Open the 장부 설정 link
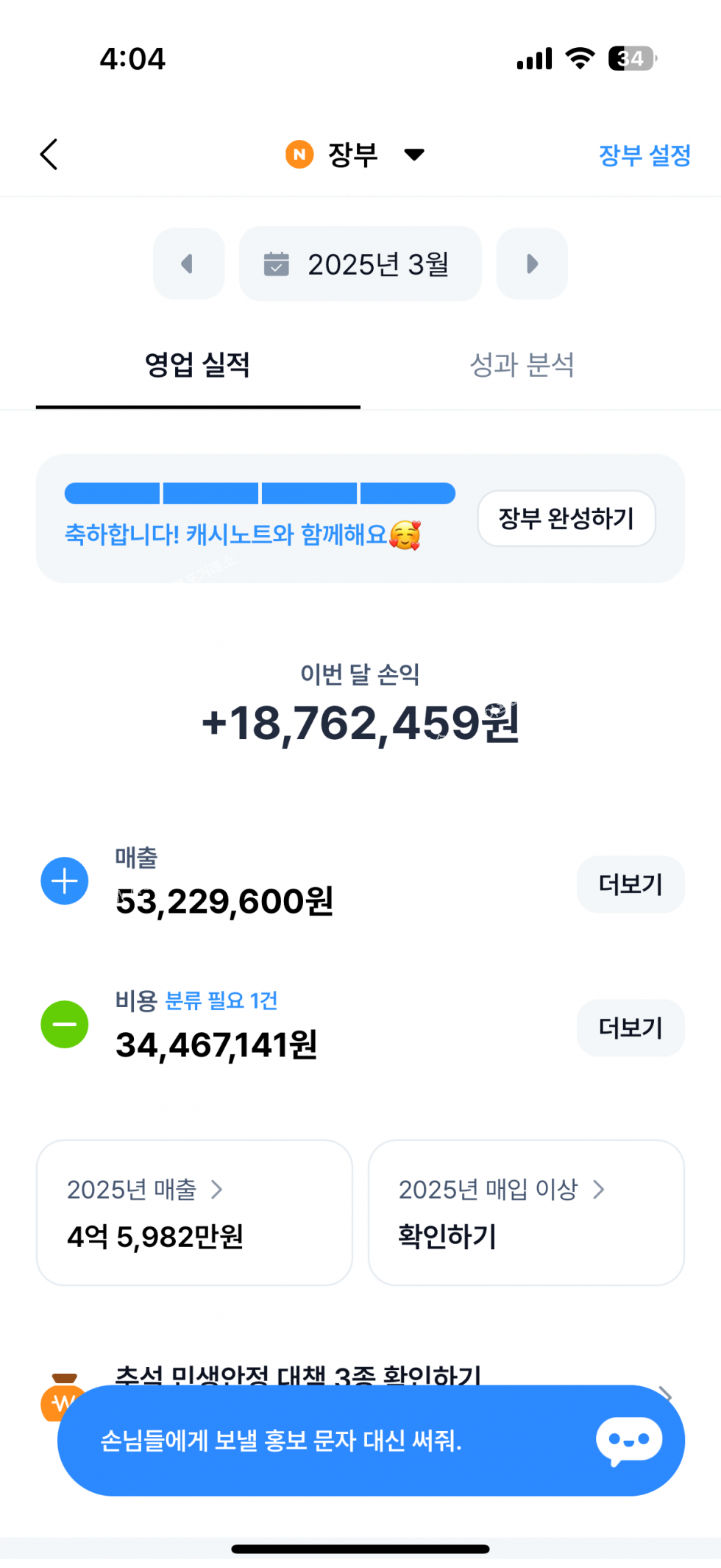 [644, 155]
